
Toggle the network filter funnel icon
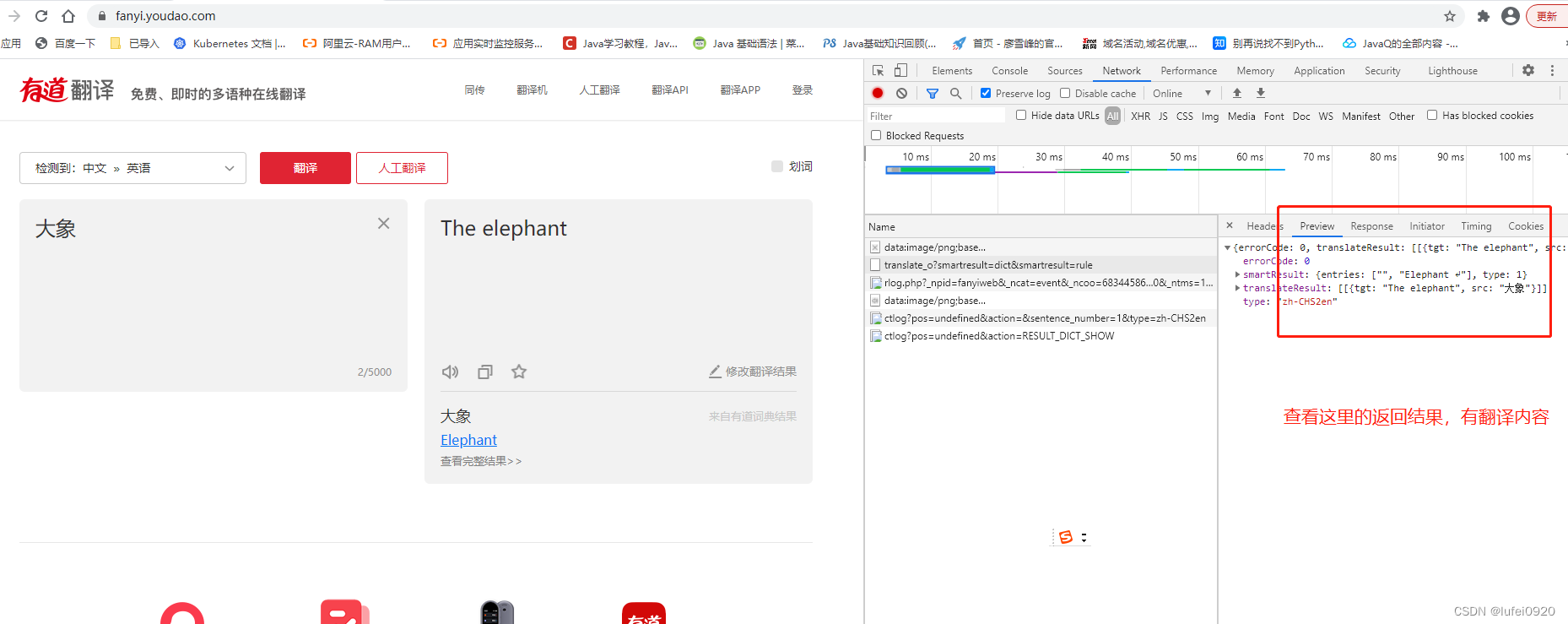[x=933, y=94]
